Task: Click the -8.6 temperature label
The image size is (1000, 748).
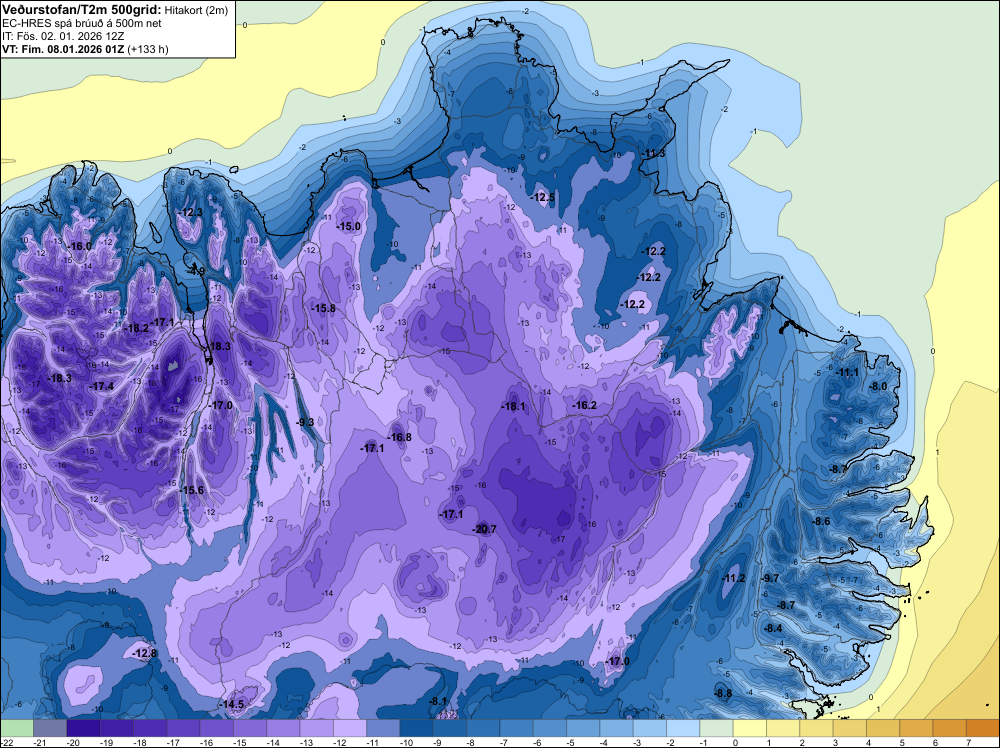Action: point(821,521)
